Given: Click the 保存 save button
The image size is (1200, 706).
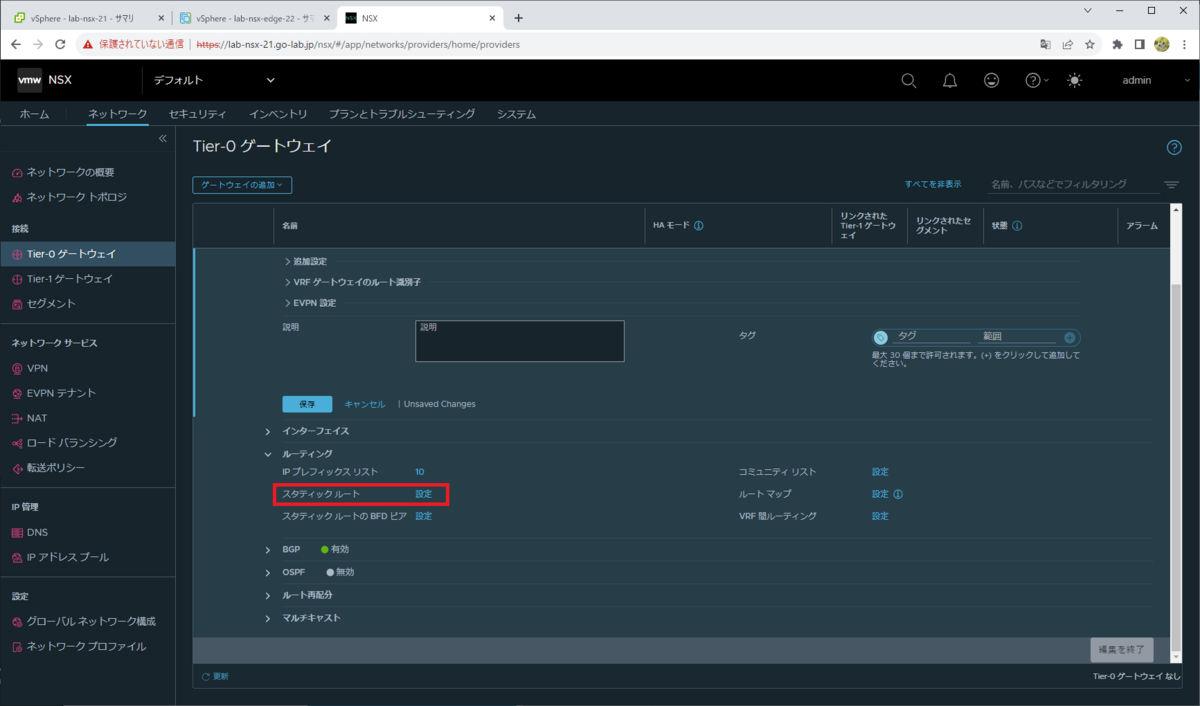Looking at the screenshot, I should click(x=307, y=404).
